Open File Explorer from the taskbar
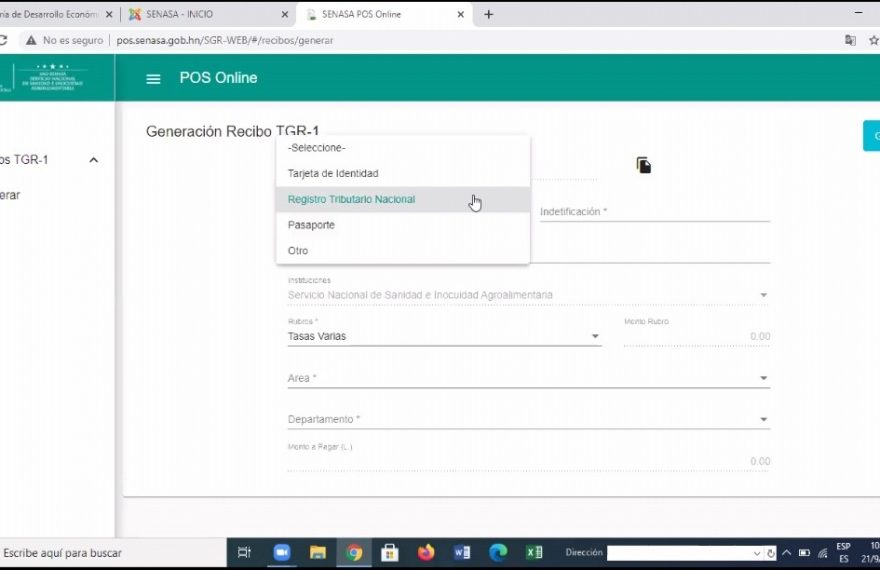This screenshot has width=880, height=570. (x=318, y=552)
